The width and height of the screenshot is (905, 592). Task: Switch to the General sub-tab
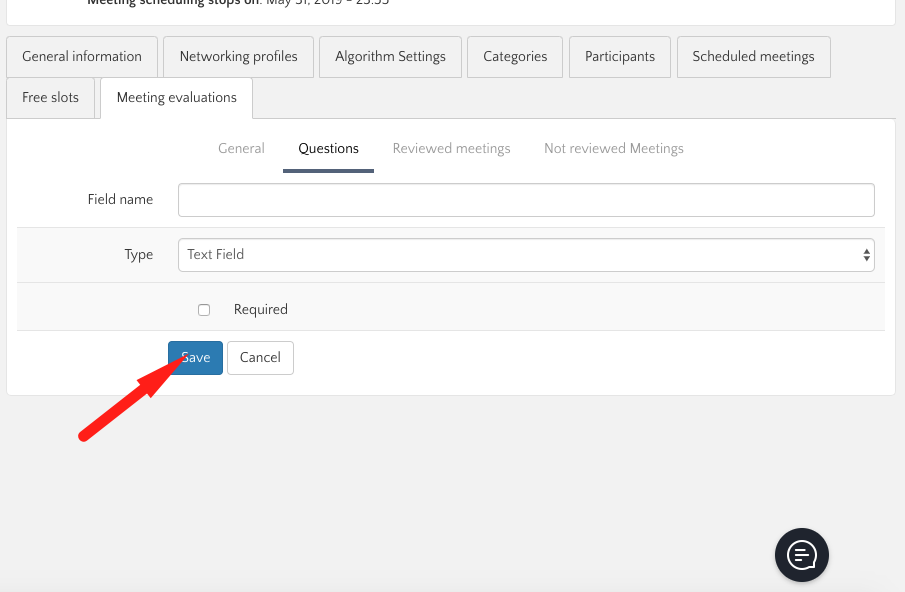(x=241, y=149)
